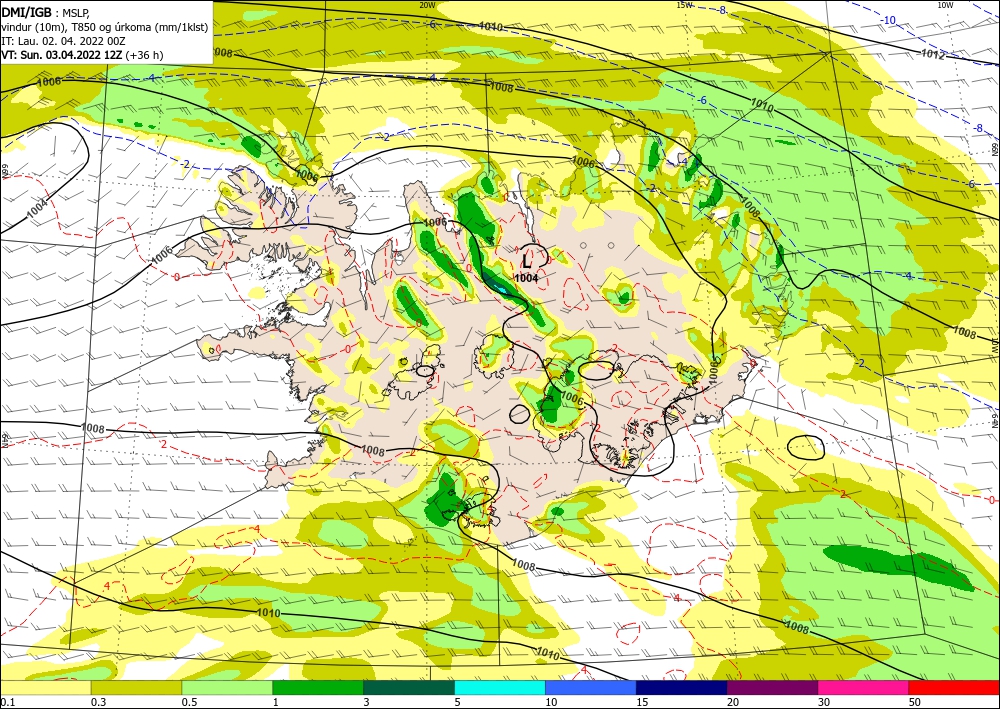Click the red above-50 legend swatch
This screenshot has width=1000, height=709.
coord(954,687)
